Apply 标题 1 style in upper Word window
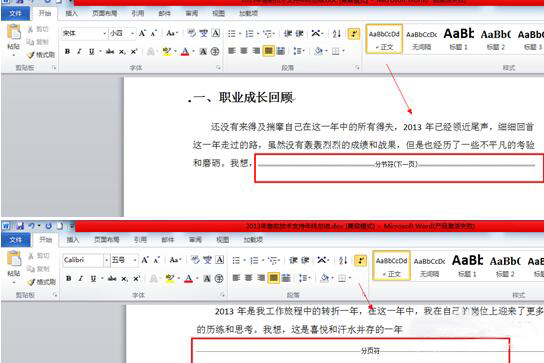 pos(459,39)
